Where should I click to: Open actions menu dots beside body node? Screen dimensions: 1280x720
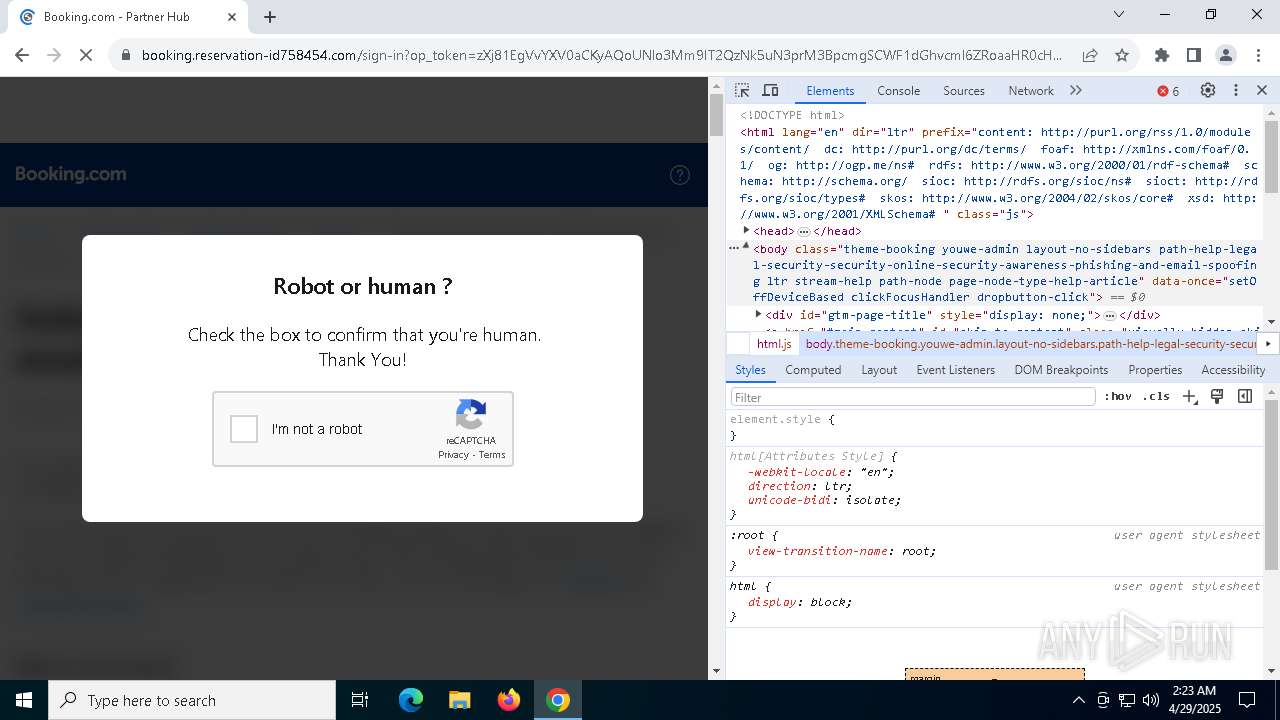(x=734, y=248)
